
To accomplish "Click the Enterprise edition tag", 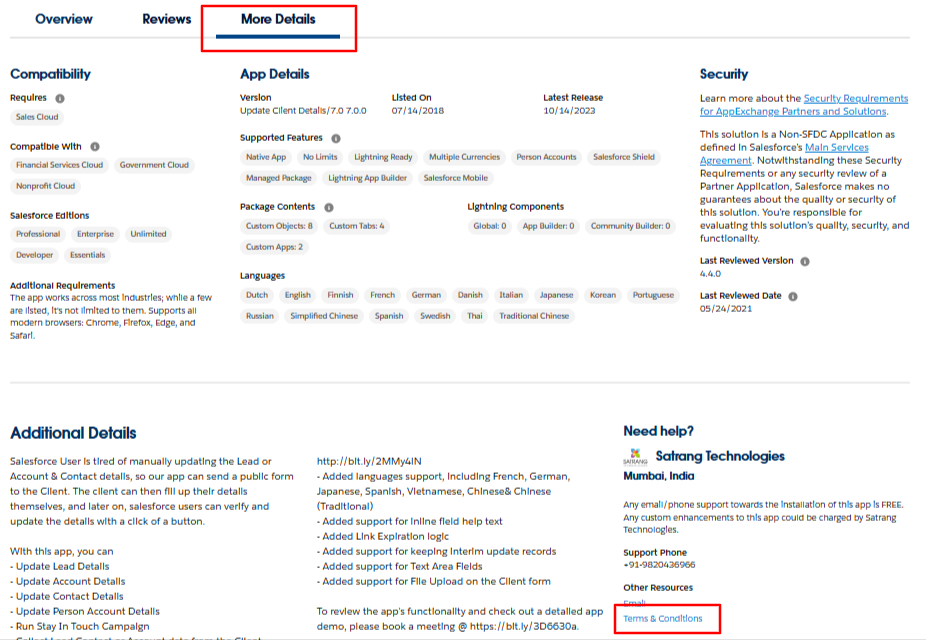I will coord(95,234).
